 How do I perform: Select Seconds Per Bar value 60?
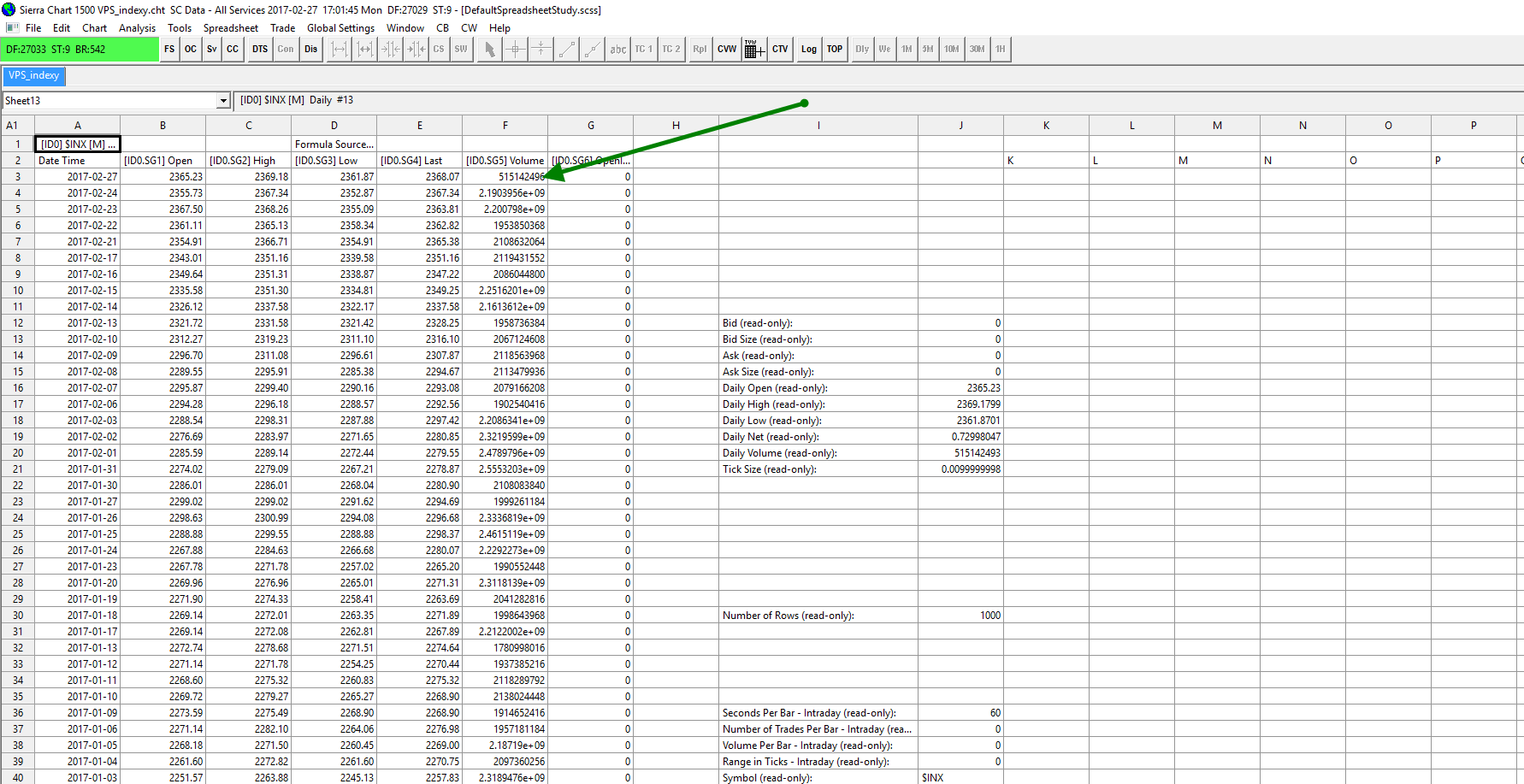tap(961, 713)
